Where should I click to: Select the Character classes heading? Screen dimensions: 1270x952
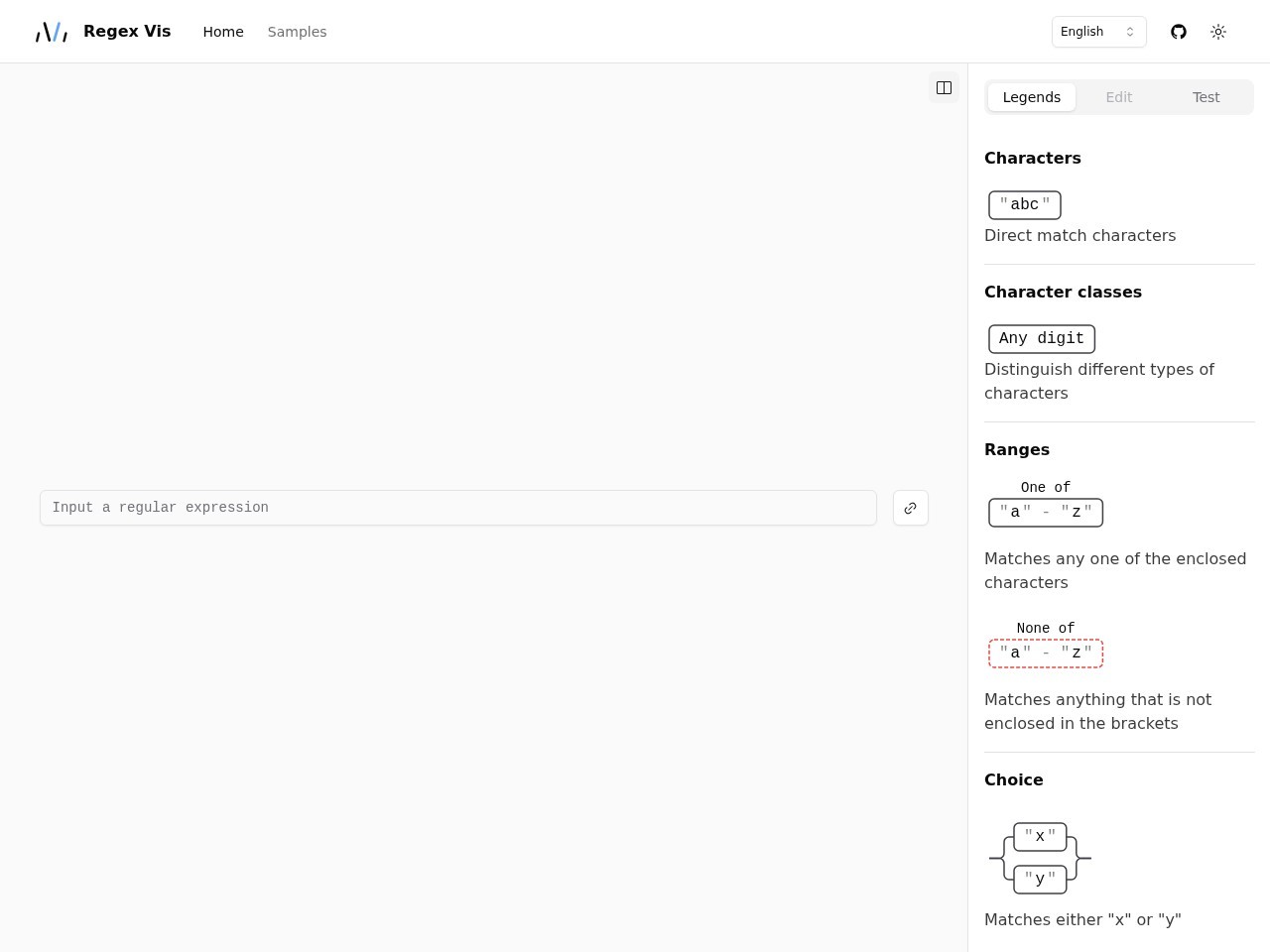[x=1063, y=293]
